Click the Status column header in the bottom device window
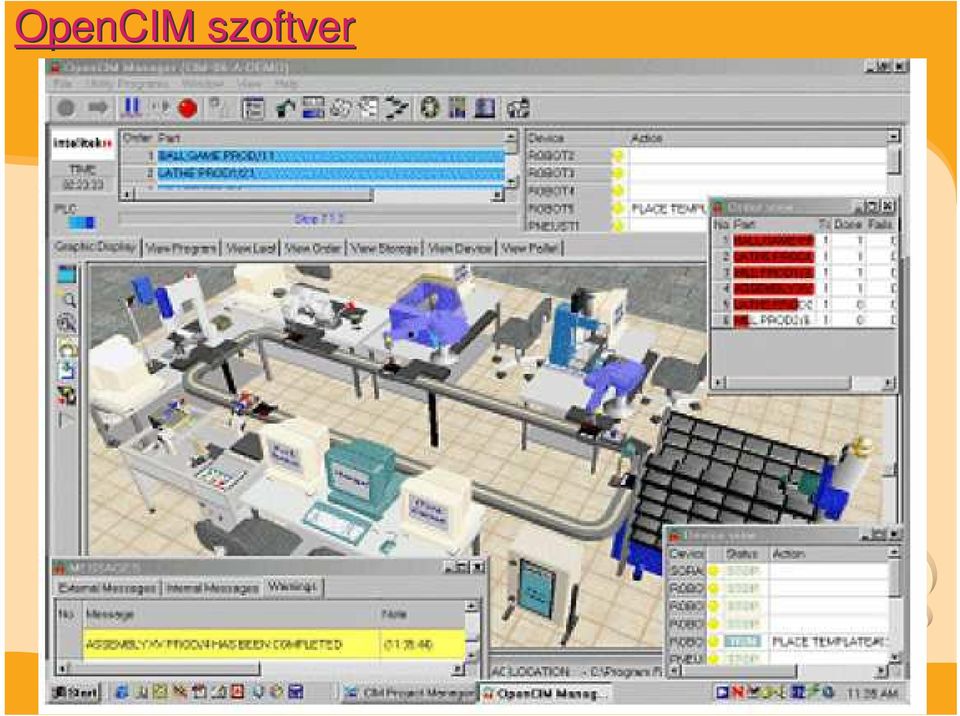The width and height of the screenshot is (960, 716). [742, 554]
